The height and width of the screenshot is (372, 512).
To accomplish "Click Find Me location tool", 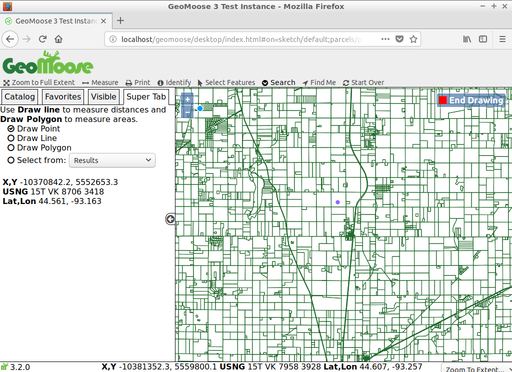I will pyautogui.click(x=319, y=82).
